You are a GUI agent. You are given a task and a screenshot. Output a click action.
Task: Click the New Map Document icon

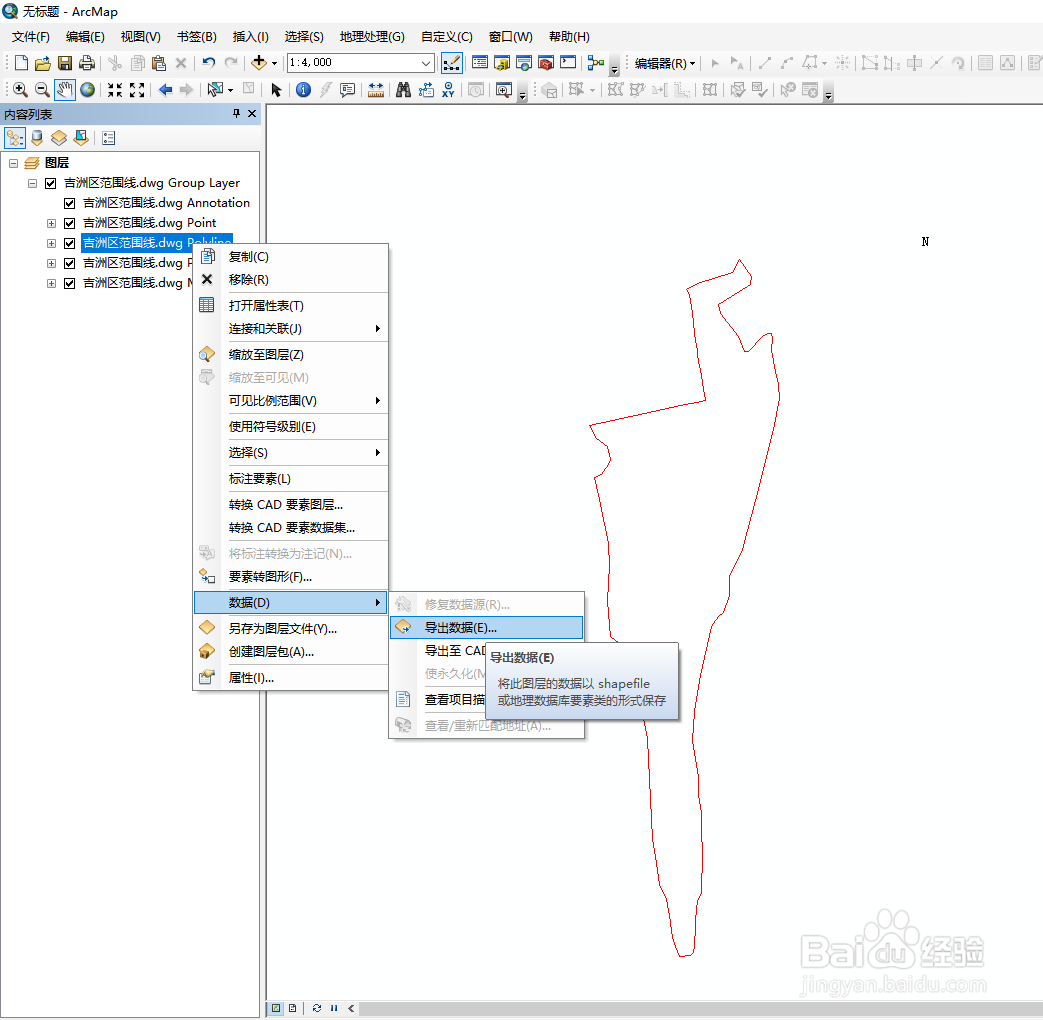[21, 63]
